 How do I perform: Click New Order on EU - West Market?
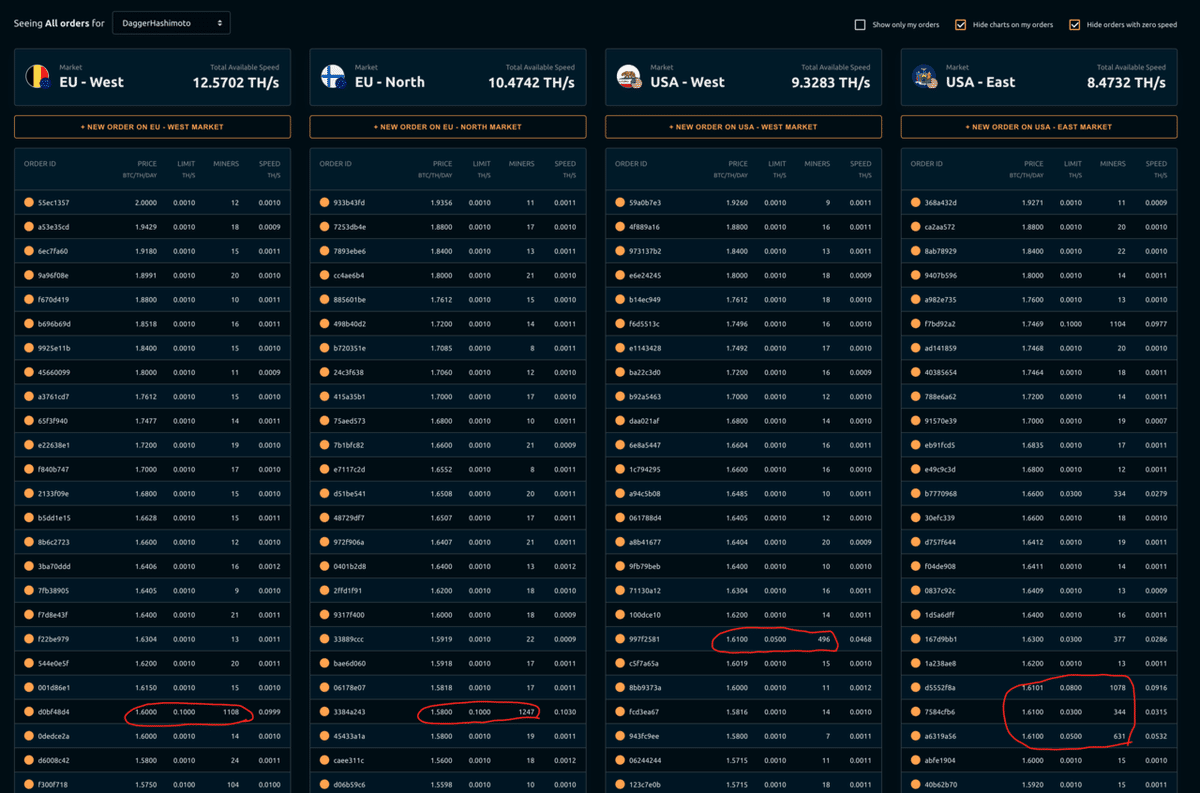pyautogui.click(x=152, y=127)
